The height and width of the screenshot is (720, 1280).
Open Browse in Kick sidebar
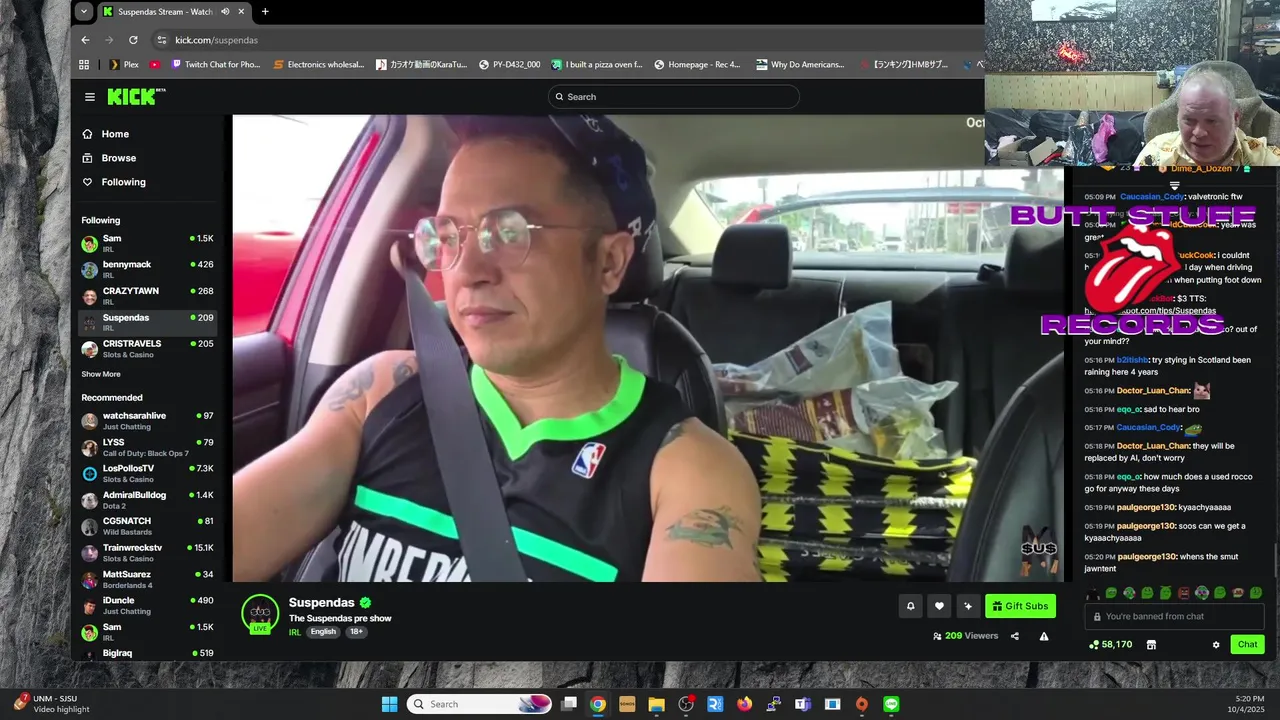109,158
